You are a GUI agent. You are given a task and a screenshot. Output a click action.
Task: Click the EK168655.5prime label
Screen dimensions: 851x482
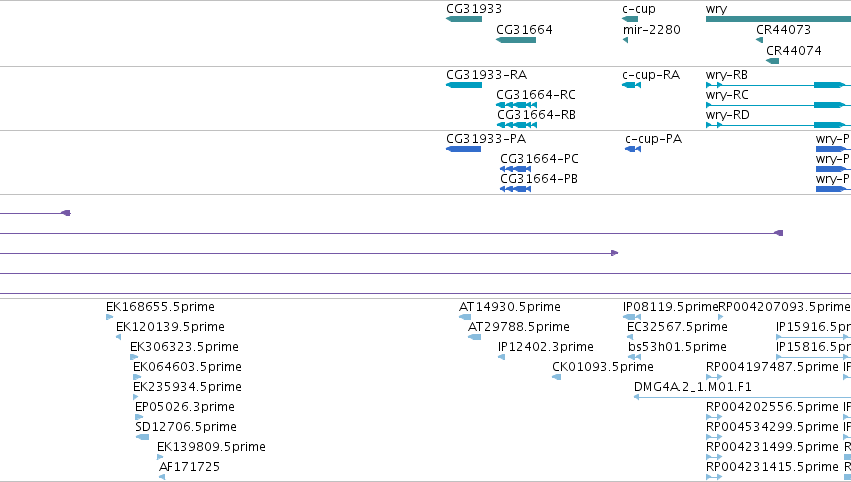(x=160, y=307)
